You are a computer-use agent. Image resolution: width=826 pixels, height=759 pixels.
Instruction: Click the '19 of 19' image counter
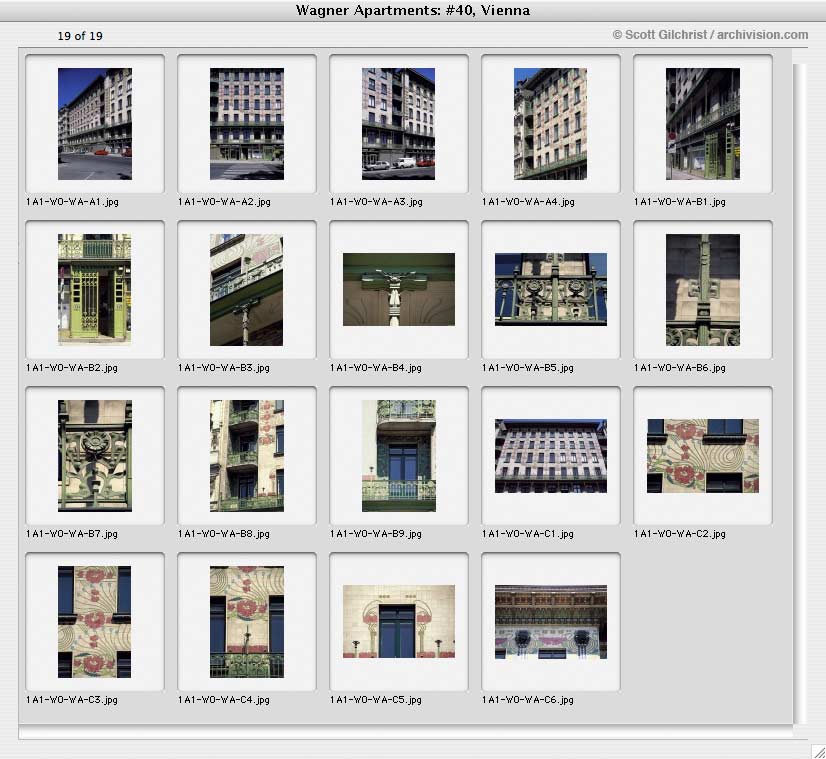coord(80,36)
